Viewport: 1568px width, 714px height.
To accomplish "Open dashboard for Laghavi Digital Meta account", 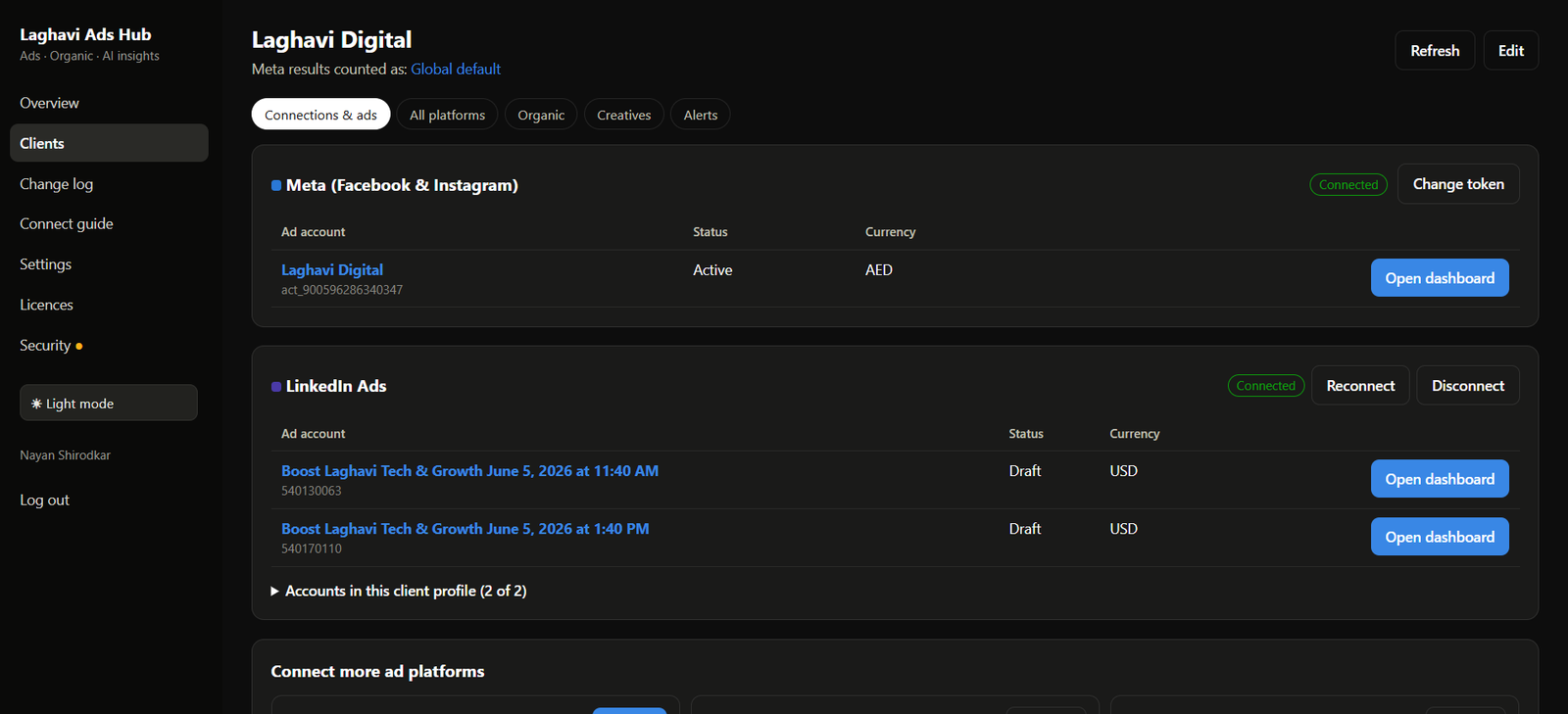I will (x=1440, y=278).
